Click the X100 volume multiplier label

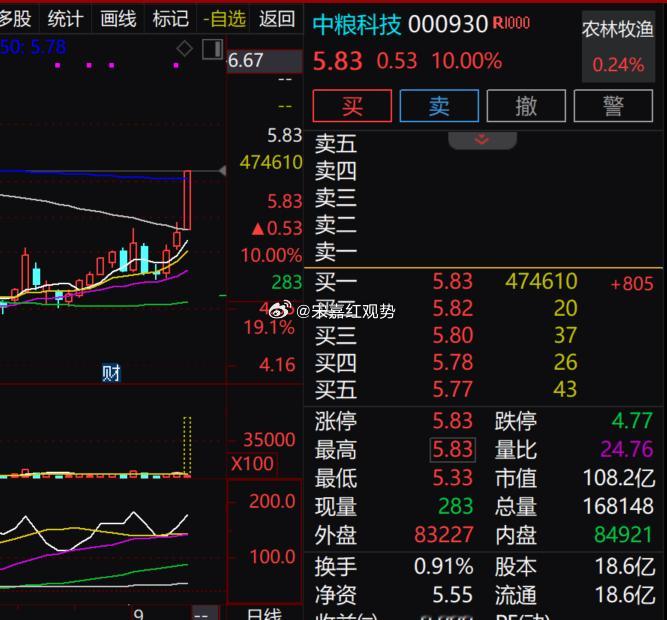pyautogui.click(x=252, y=464)
